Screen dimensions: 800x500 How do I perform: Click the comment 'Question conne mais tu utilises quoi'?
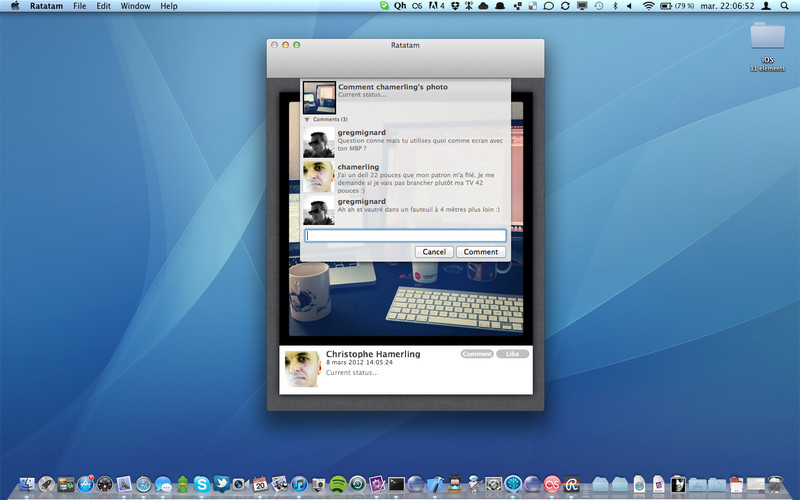pos(420,144)
